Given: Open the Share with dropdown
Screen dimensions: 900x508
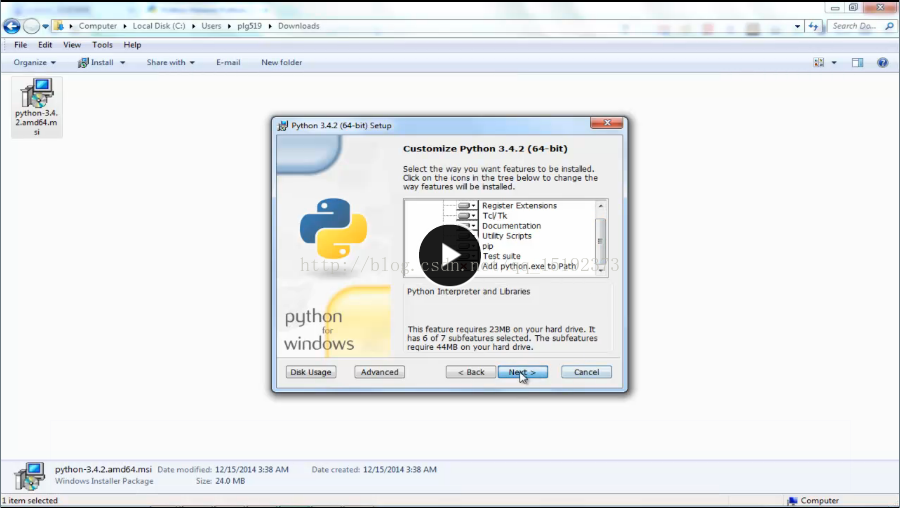Looking at the screenshot, I should [x=170, y=63].
